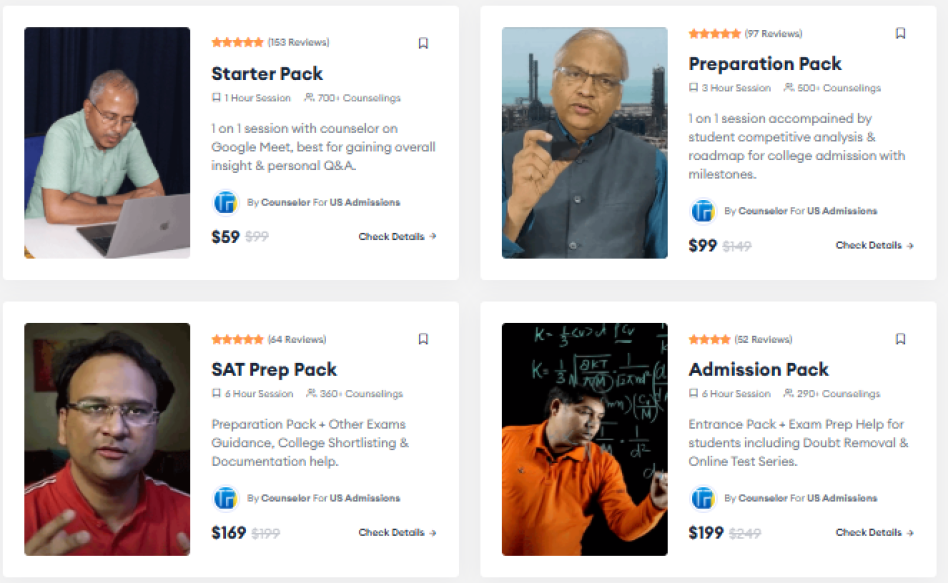Click the SAT Prep Pack counselor avatar
This screenshot has width=948, height=583.
225,498
